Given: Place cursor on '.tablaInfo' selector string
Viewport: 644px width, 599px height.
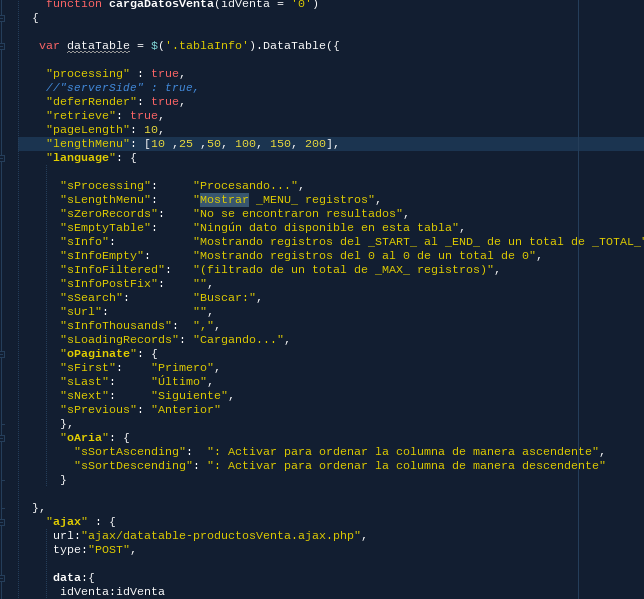Looking at the screenshot, I should 206,46.
